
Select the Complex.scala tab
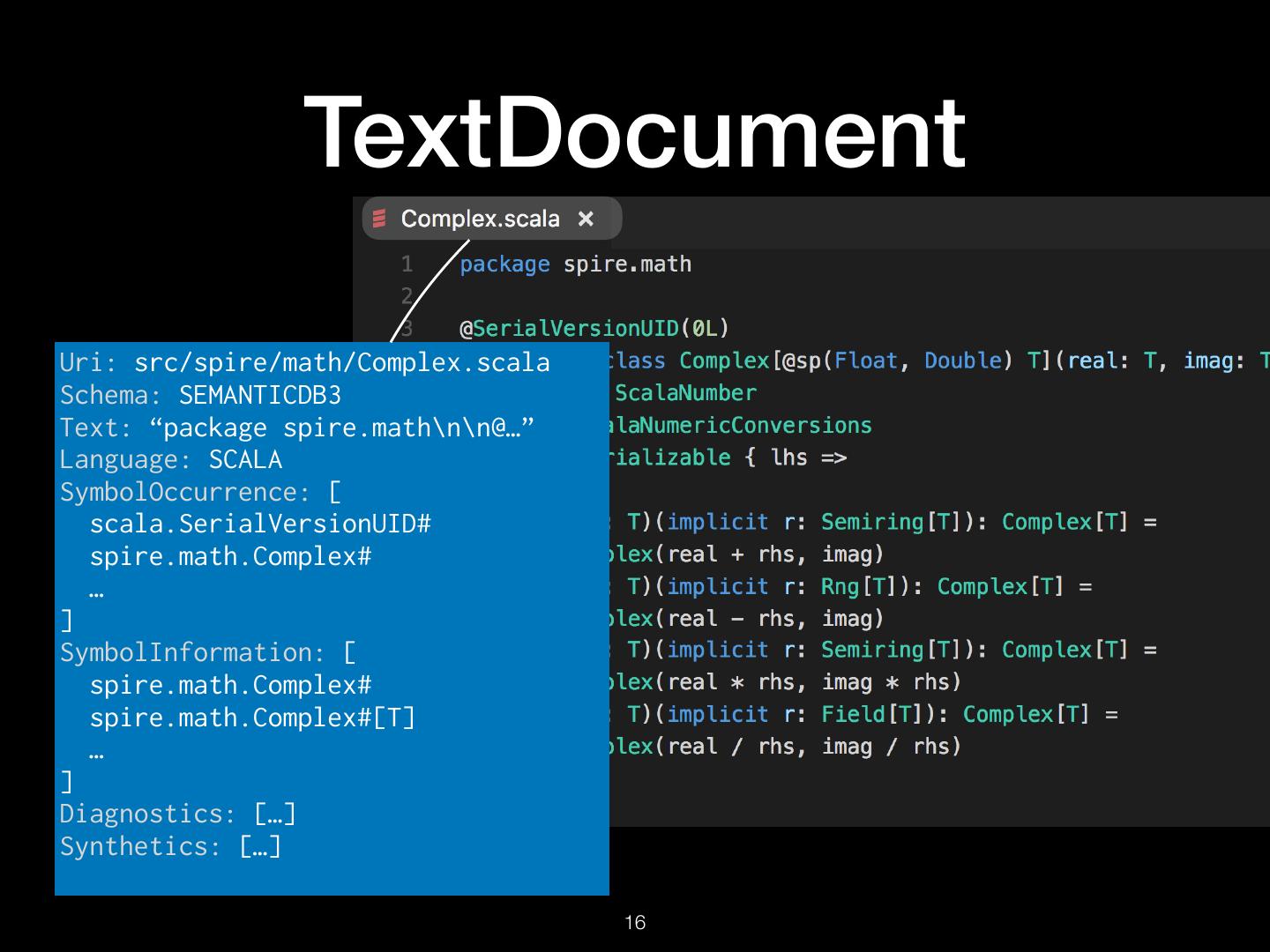coord(480,219)
